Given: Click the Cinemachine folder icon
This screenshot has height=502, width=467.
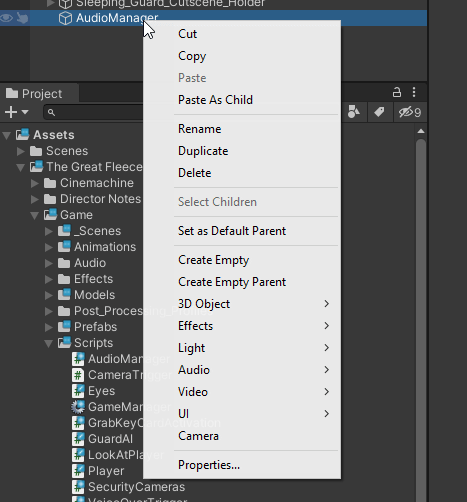Looking at the screenshot, I should click(x=50, y=183).
